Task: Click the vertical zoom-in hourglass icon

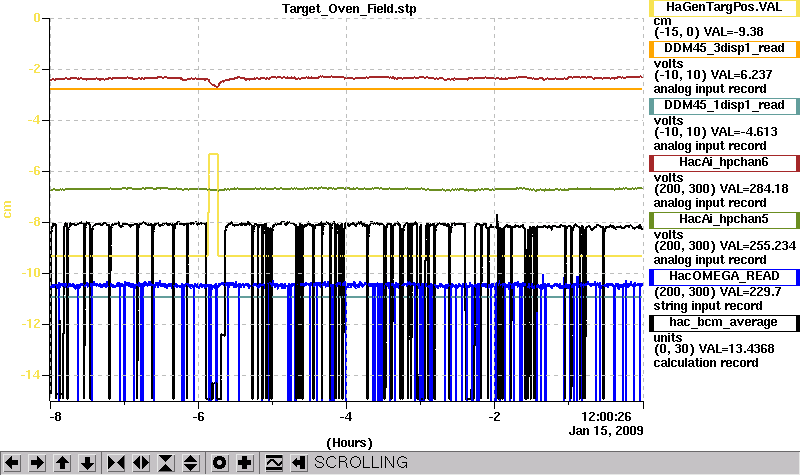Action: coord(166,463)
